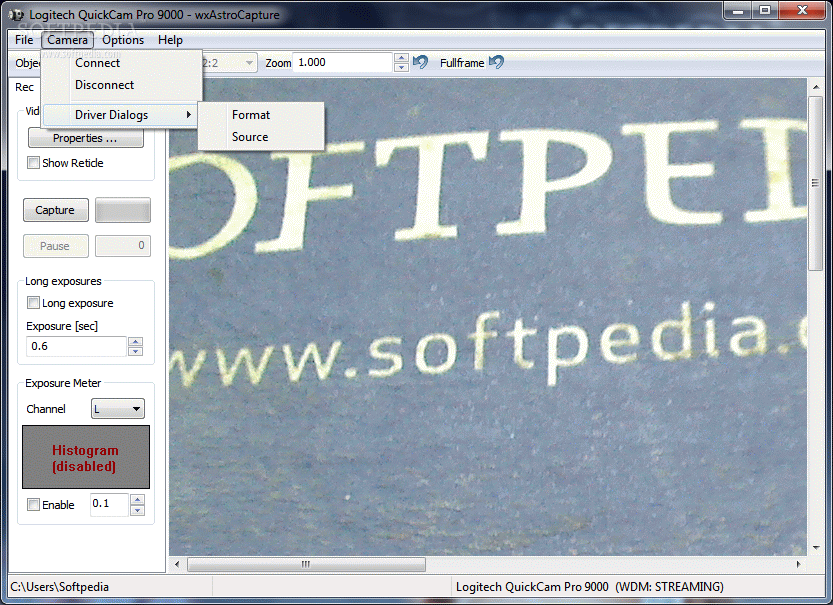
Task: Open the File menu
Action: (x=24, y=40)
